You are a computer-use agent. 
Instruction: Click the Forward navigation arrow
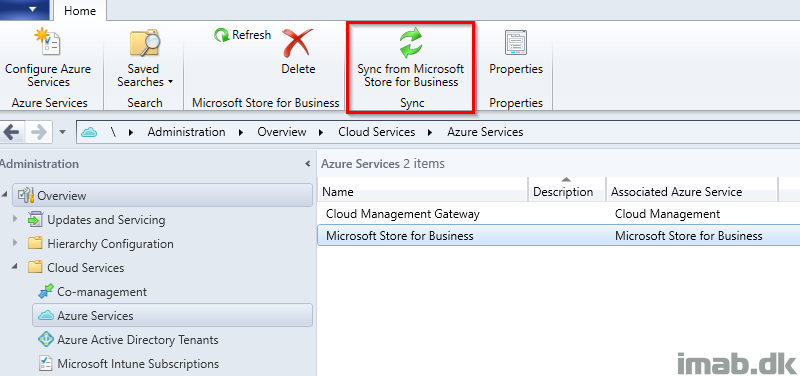click(39, 133)
